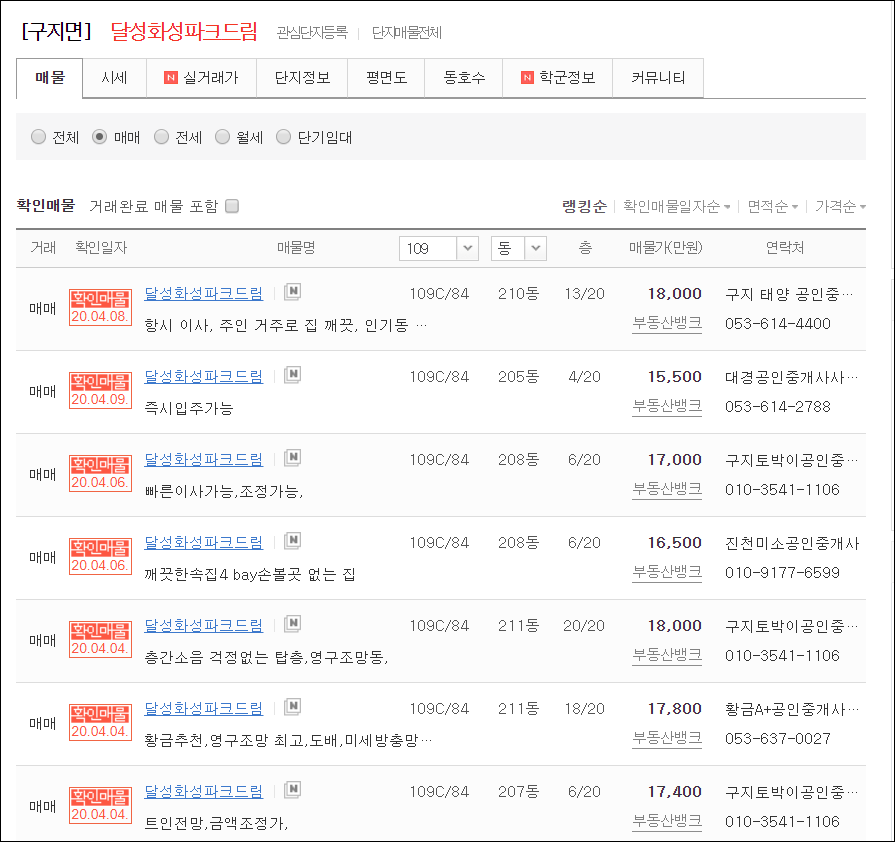Screen dimensions: 895x842
Task: Click the 확인매물 20.04.09. badge
Action: [x=100, y=390]
